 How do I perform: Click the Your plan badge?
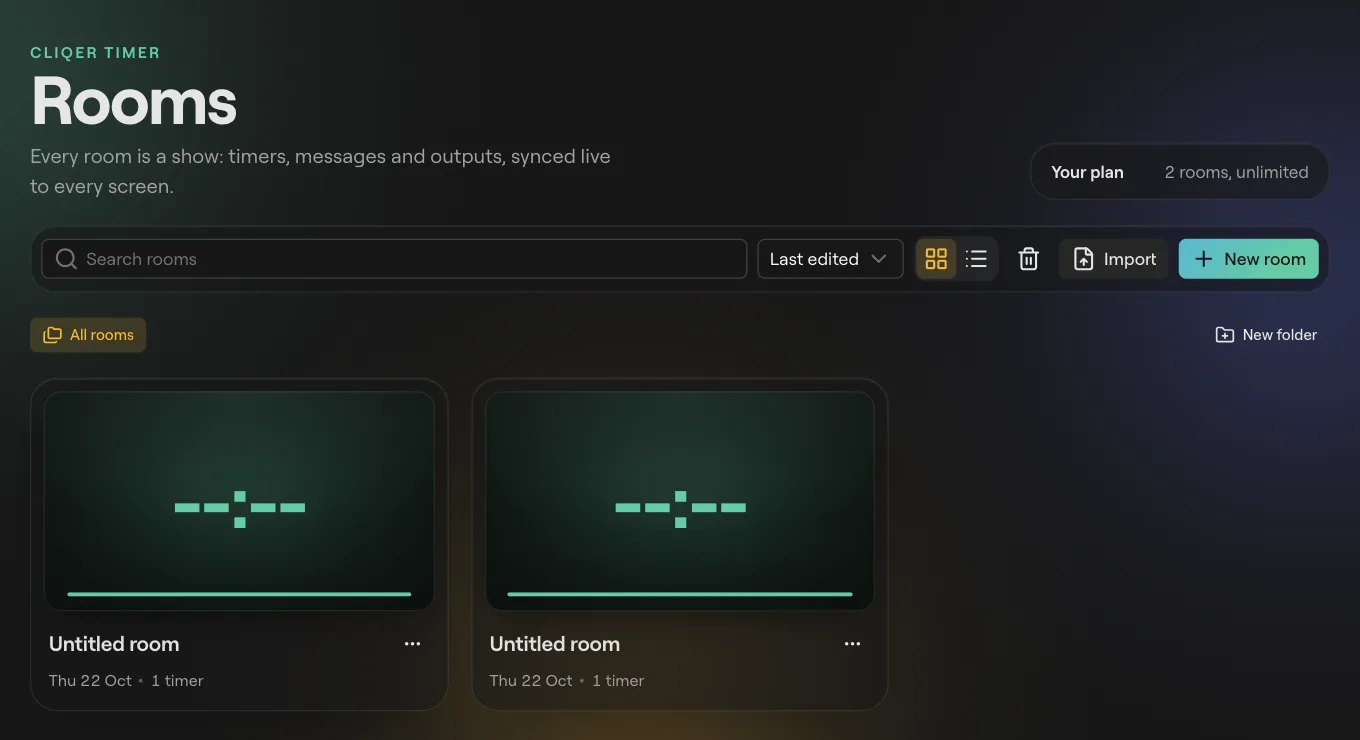click(1180, 172)
